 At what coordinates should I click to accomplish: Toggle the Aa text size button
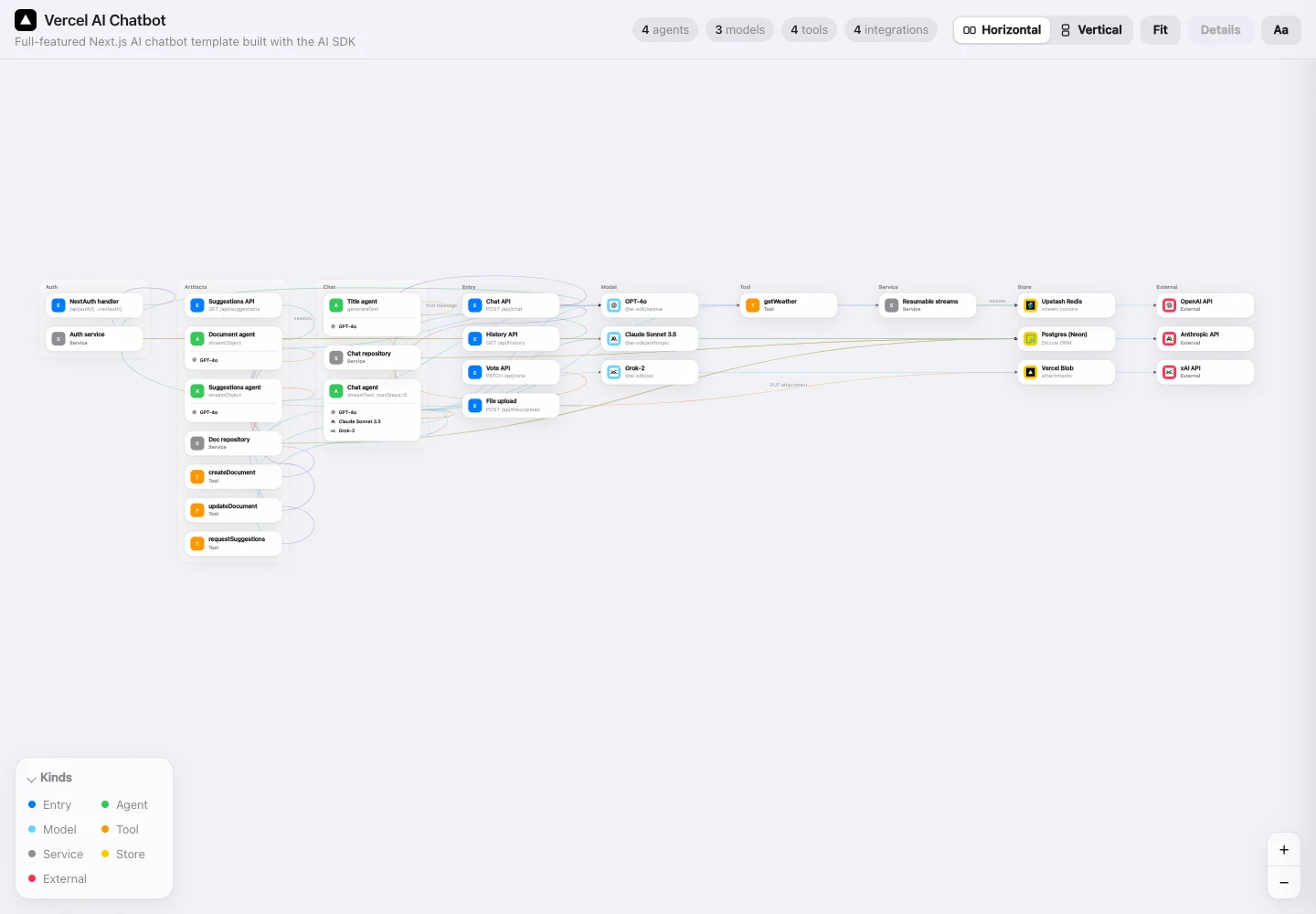(x=1281, y=30)
